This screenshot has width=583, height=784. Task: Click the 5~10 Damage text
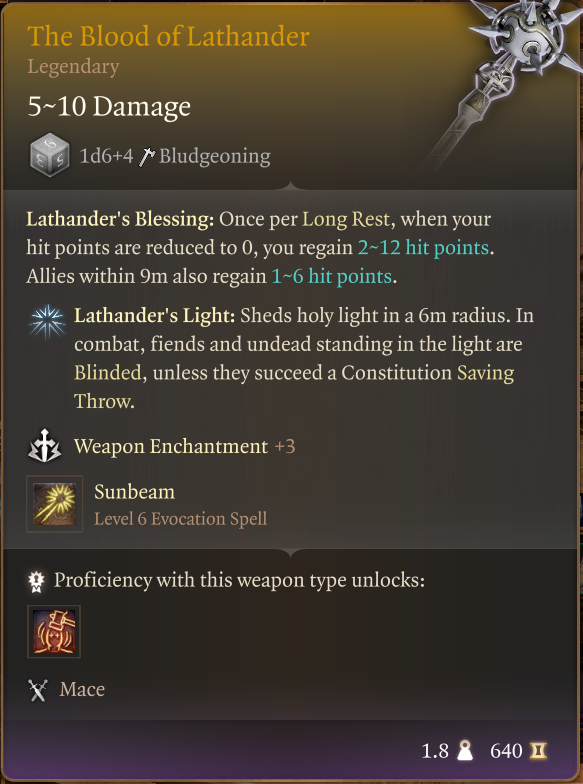(109, 106)
